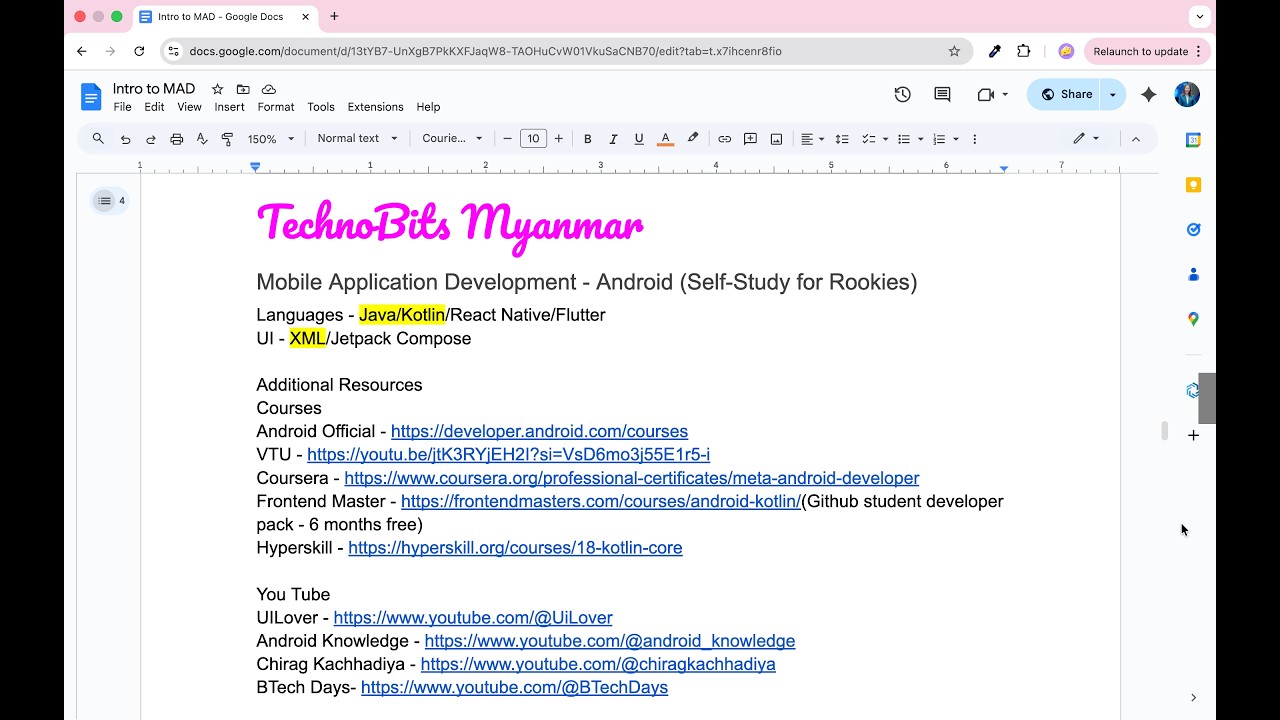Open Gemini assistant sparkle icon
The height and width of the screenshot is (720, 1280).
click(1148, 94)
